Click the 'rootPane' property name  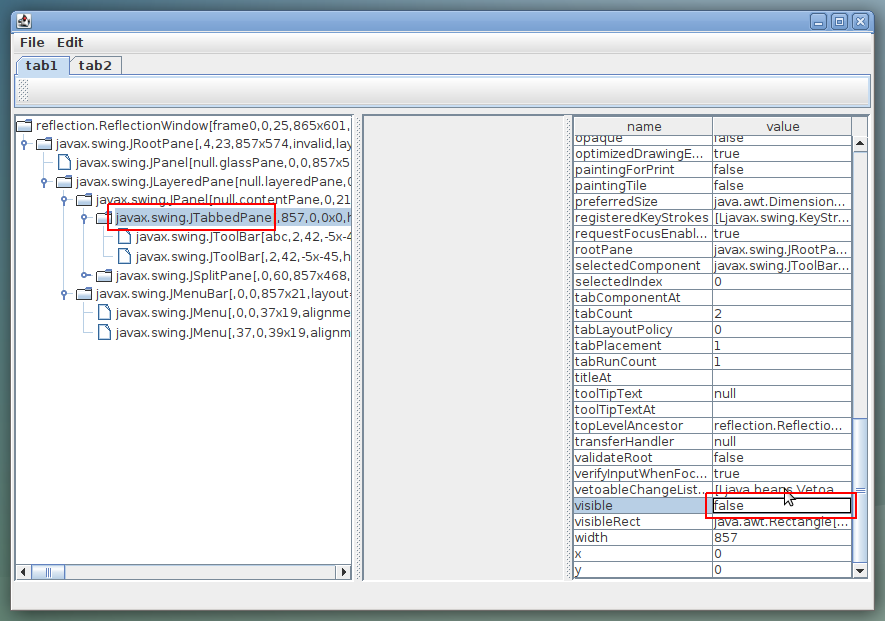point(603,250)
